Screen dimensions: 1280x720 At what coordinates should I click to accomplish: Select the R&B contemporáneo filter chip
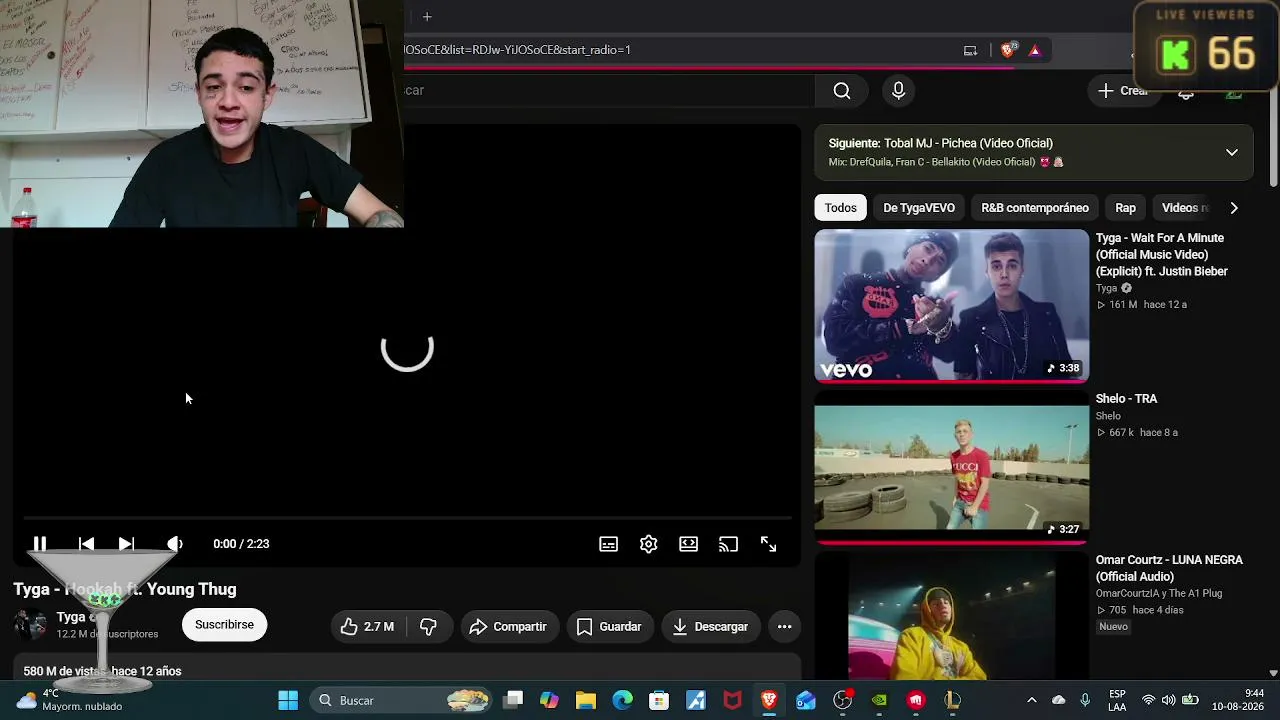(x=1035, y=208)
